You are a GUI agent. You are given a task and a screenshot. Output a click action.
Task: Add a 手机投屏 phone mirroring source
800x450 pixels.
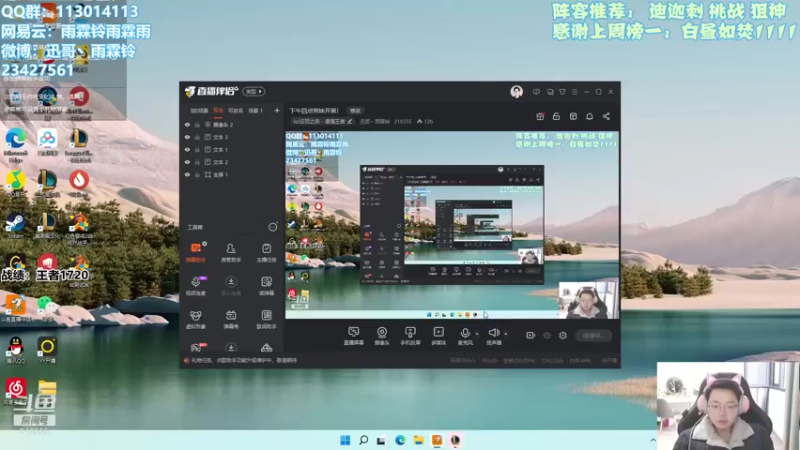(410, 336)
